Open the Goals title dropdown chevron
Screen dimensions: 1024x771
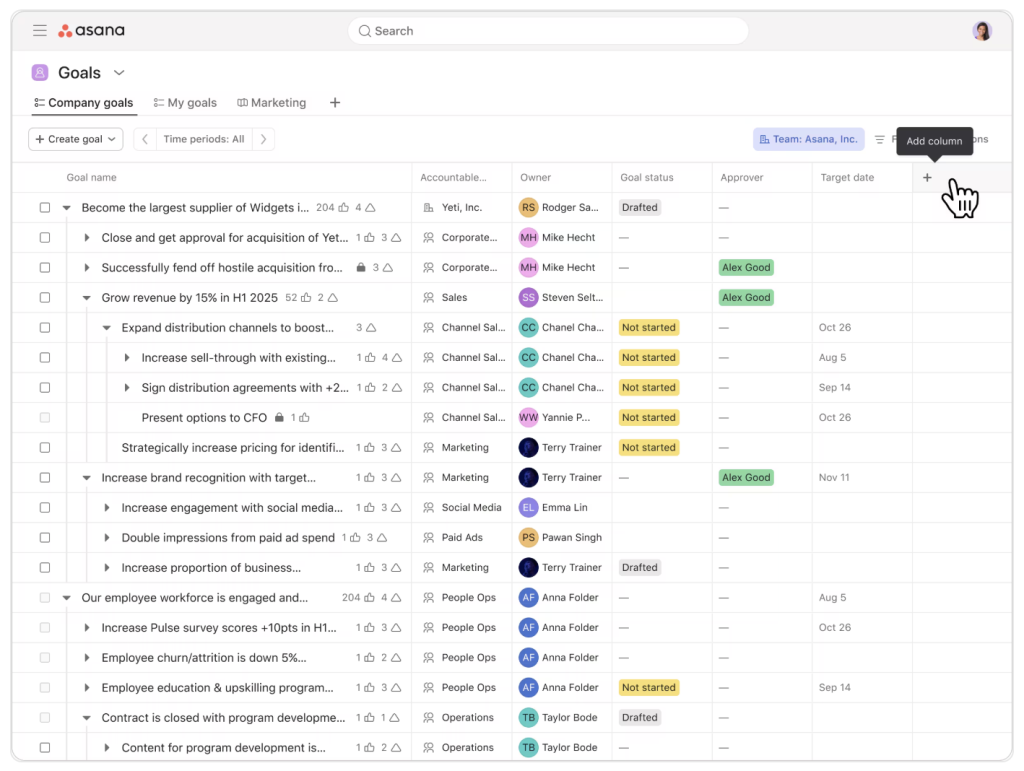click(x=119, y=73)
